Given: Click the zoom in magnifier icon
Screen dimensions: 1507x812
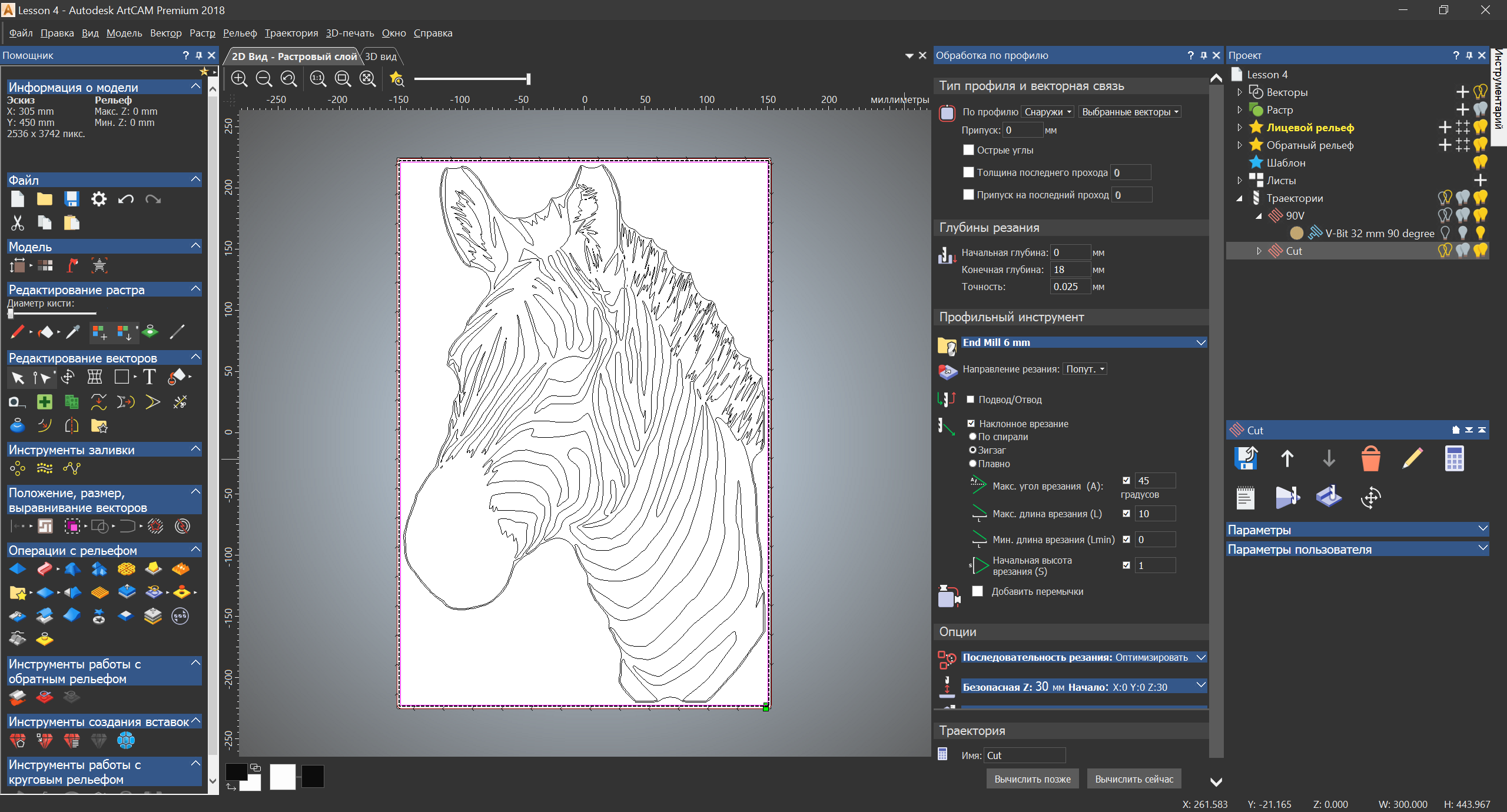Looking at the screenshot, I should [x=239, y=79].
